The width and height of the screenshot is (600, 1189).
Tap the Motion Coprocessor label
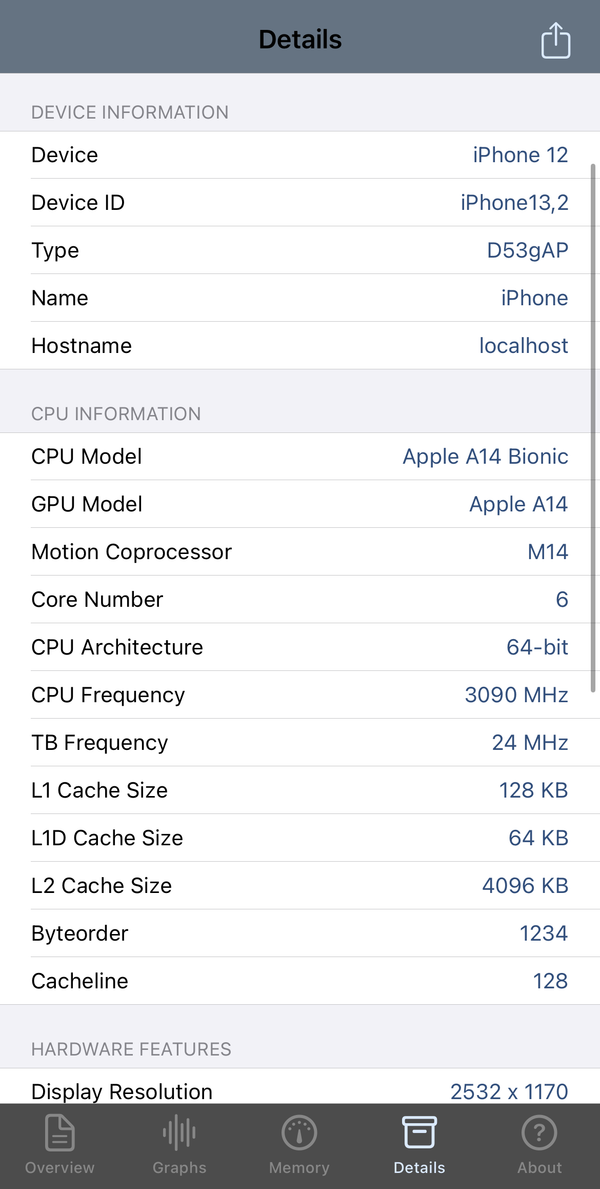coord(131,552)
